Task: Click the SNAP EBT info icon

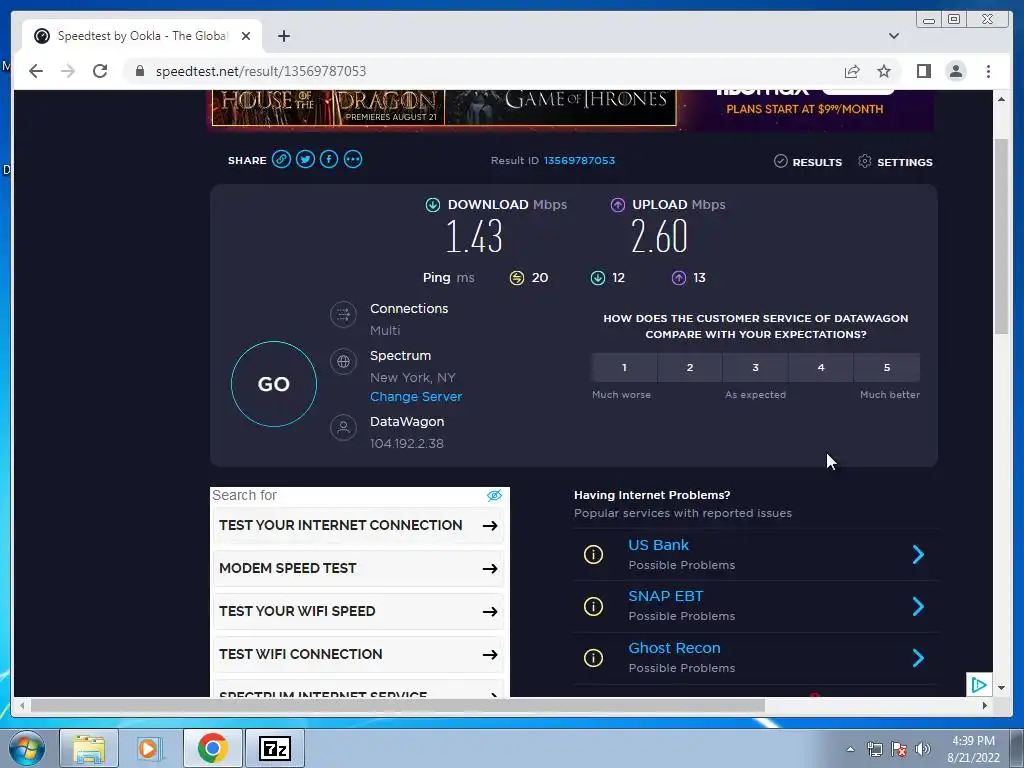Action: pyautogui.click(x=593, y=607)
